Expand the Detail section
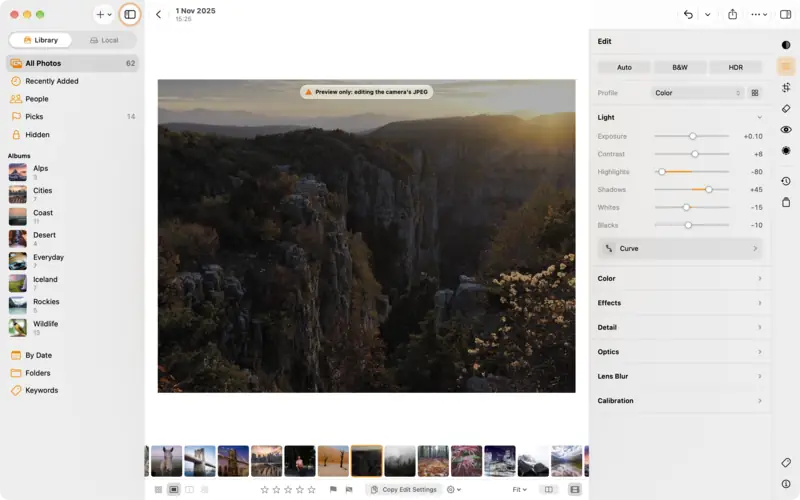This screenshot has height=500, width=800. (680, 328)
